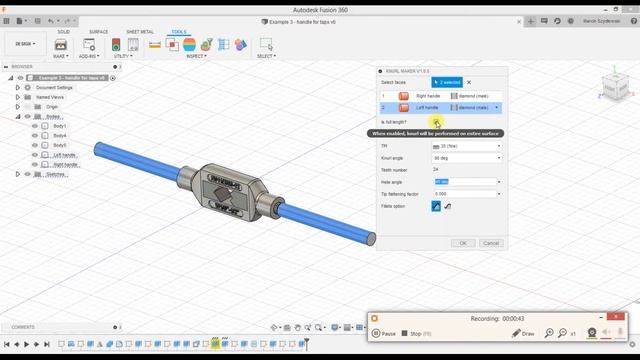The height and width of the screenshot is (360, 640).
Task: Click the Save icon in top bar
Action: tap(38, 21)
